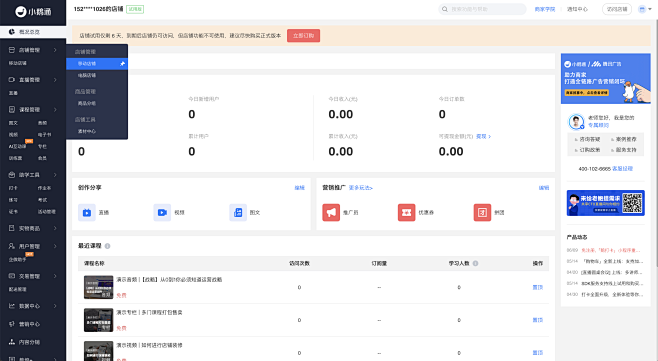Viewport: 658px width, 361px height.
Task: Open the account avatar dropdown in header
Action: click(645, 9)
